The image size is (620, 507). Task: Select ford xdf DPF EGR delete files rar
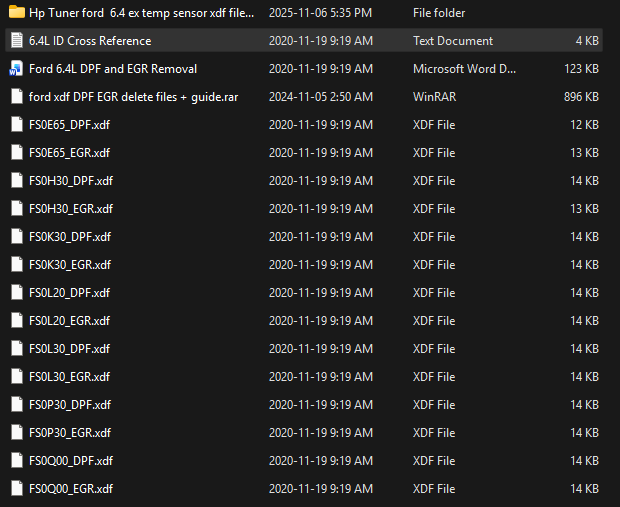(x=134, y=97)
